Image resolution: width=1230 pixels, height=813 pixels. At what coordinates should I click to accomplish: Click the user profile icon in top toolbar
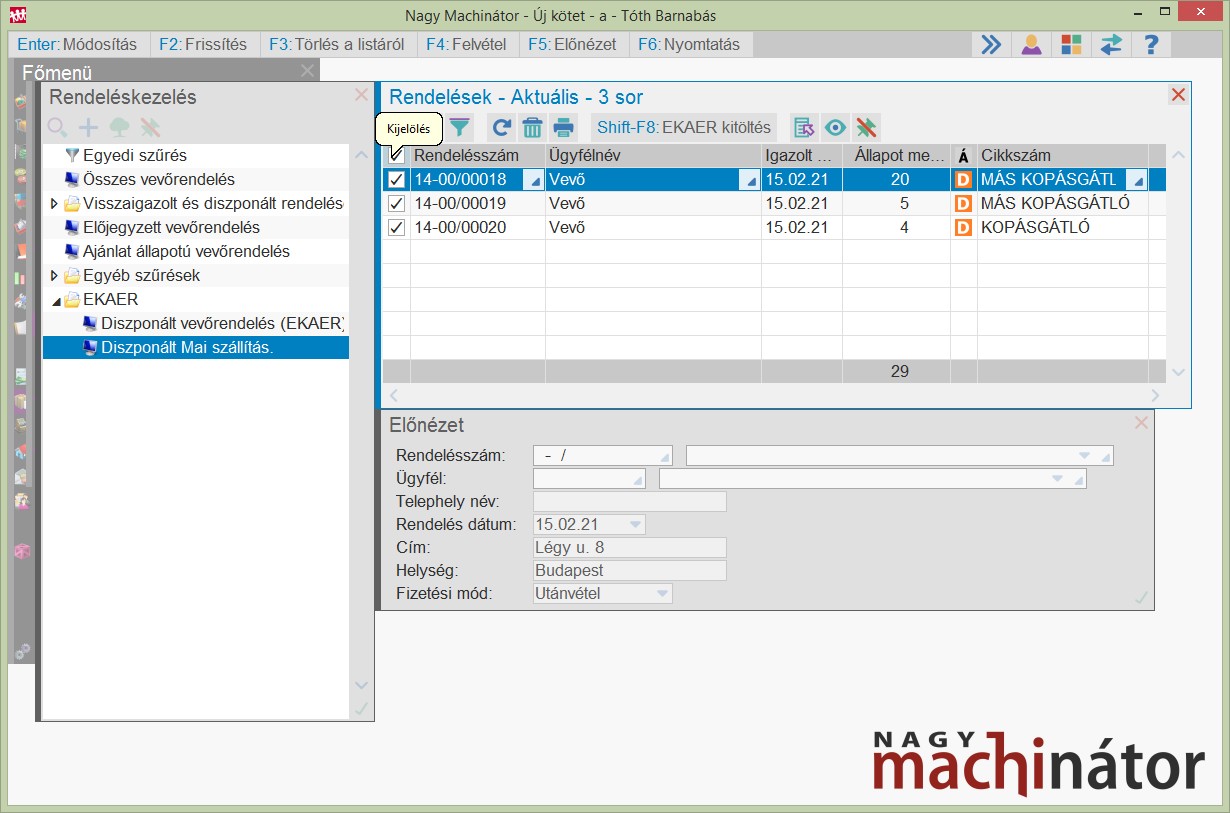click(1031, 45)
